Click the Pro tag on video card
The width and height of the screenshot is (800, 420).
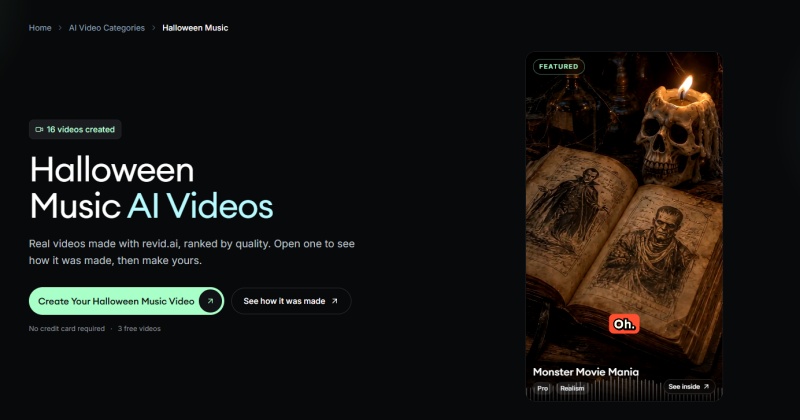[x=542, y=388]
